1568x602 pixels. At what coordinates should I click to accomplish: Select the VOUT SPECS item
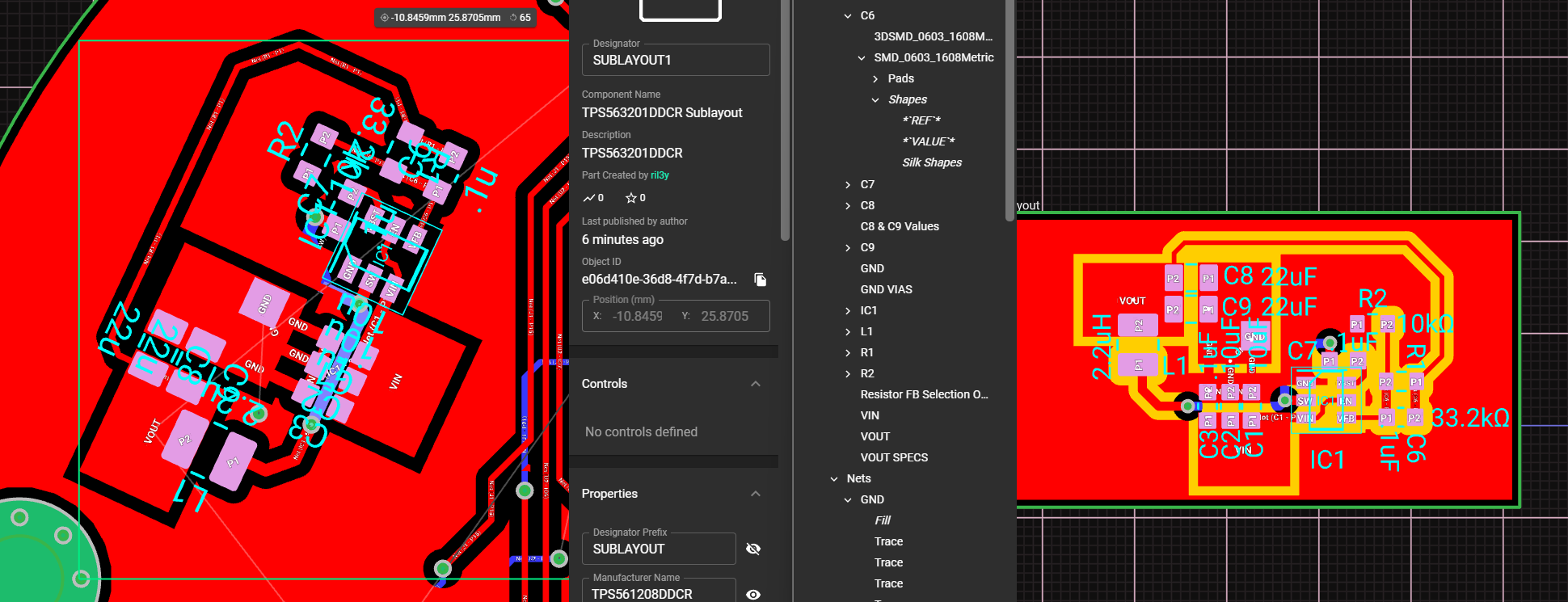pyautogui.click(x=894, y=457)
